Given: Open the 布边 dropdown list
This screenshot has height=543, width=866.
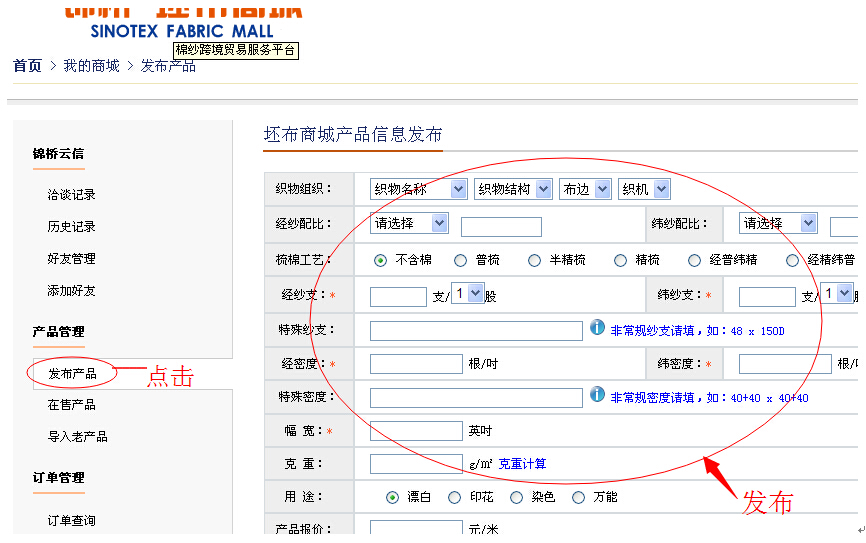Looking at the screenshot, I should [586, 189].
